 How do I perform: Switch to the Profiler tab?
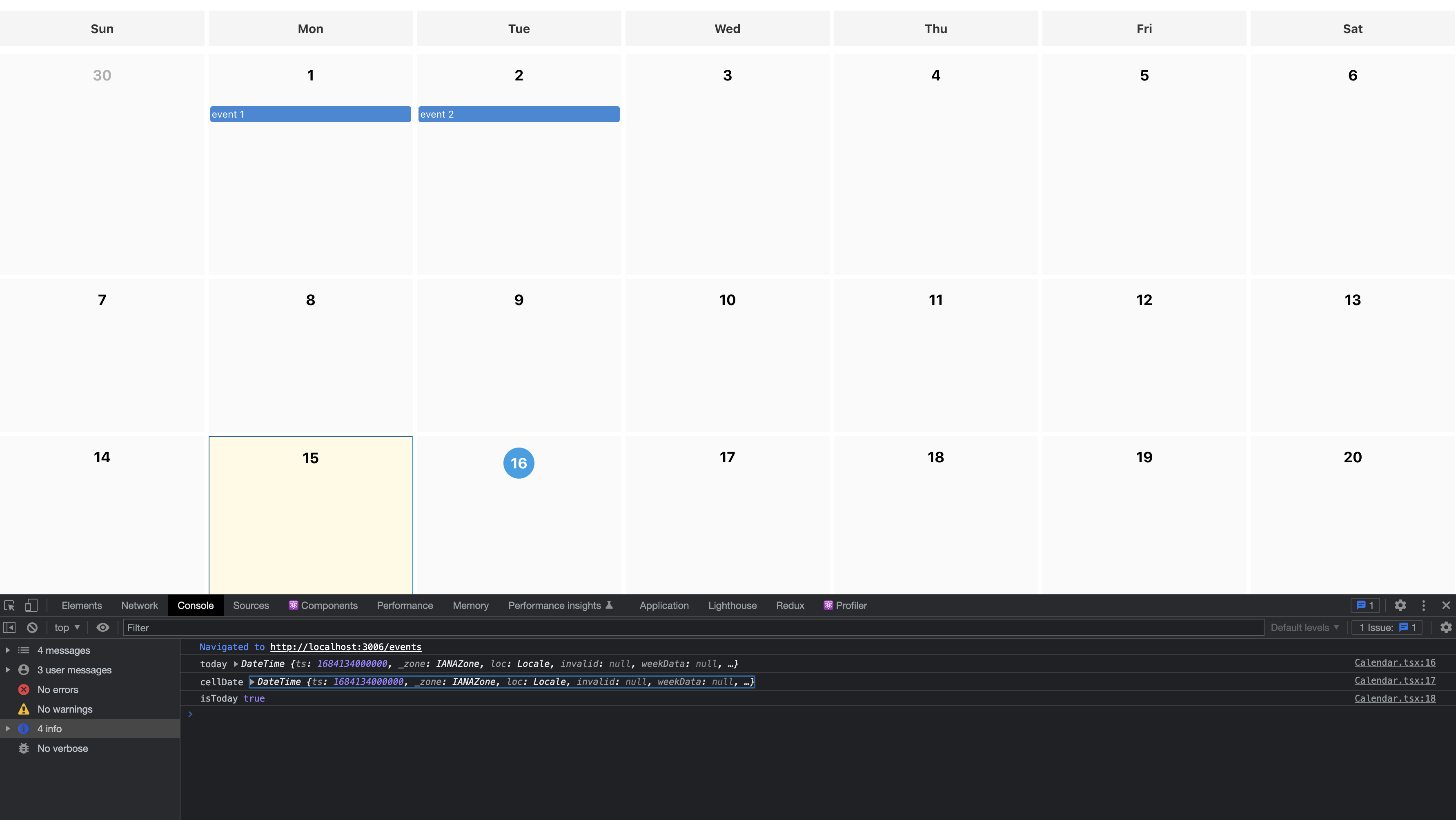pyautogui.click(x=850, y=605)
